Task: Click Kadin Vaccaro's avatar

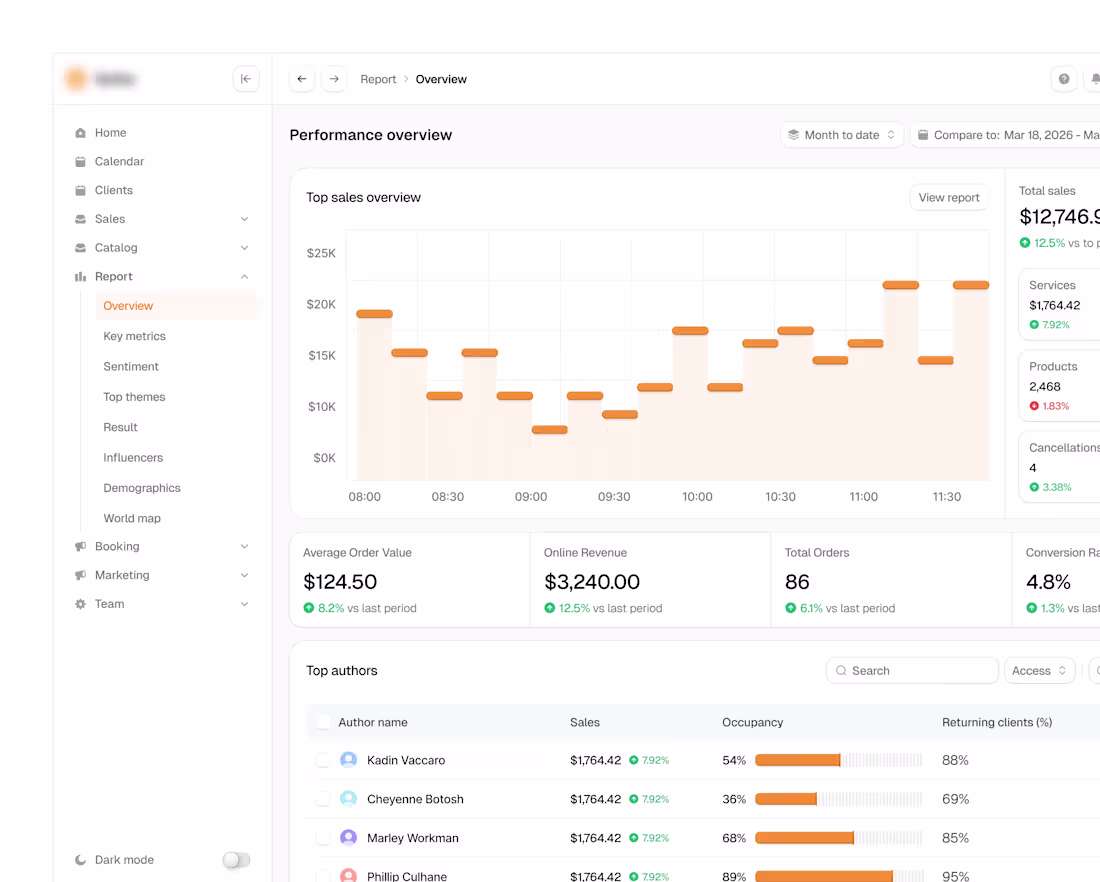Action: (348, 759)
